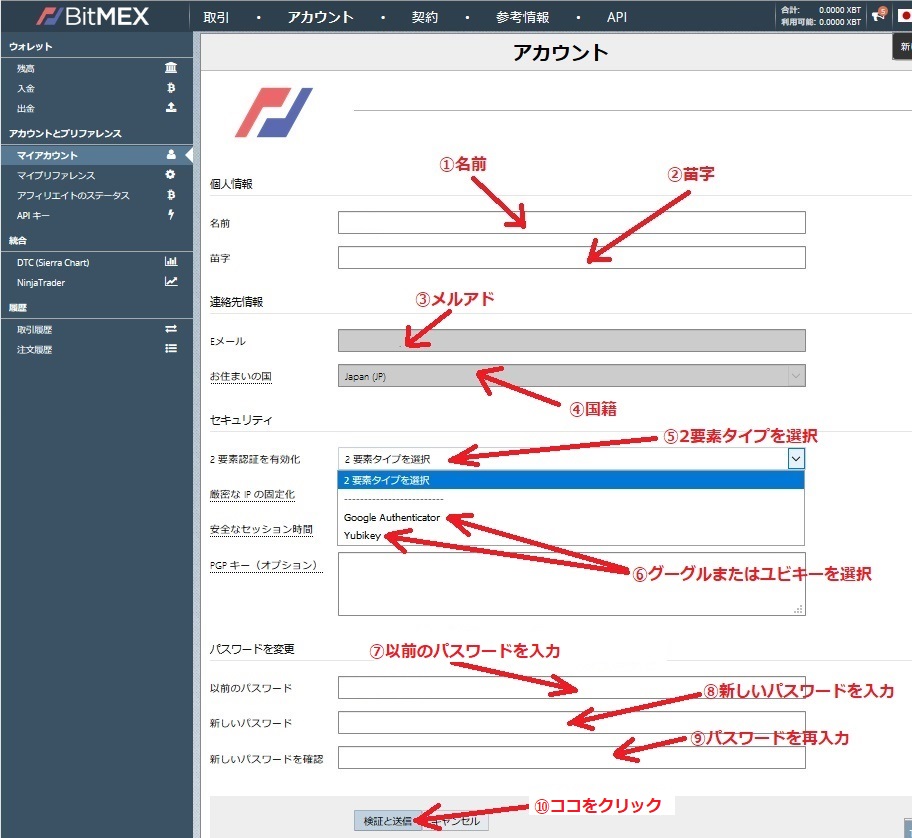Open the 契約 menu

[425, 17]
